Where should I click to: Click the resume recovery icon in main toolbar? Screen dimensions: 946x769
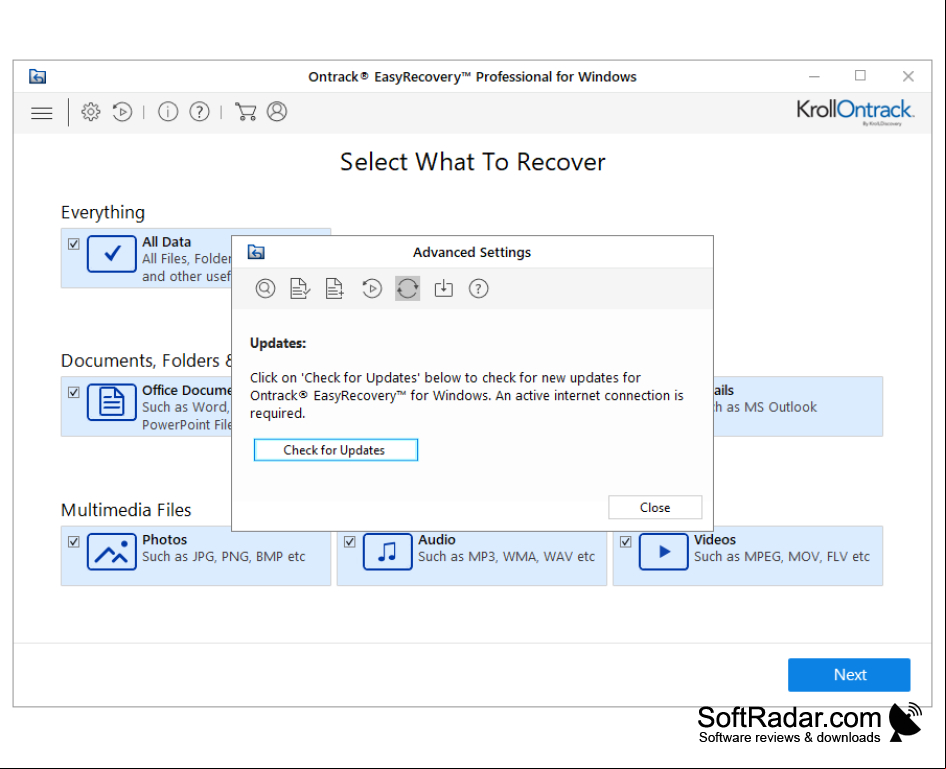pos(122,112)
